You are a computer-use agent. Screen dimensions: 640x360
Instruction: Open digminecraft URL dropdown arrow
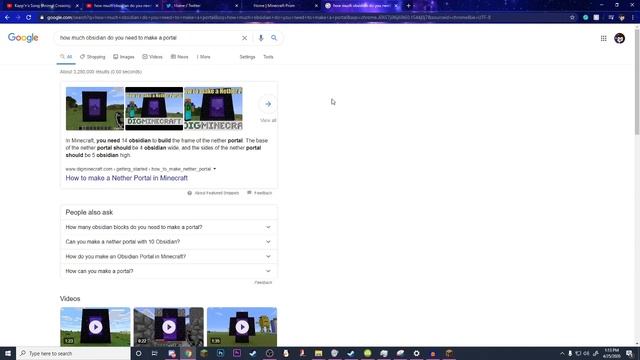pos(215,169)
